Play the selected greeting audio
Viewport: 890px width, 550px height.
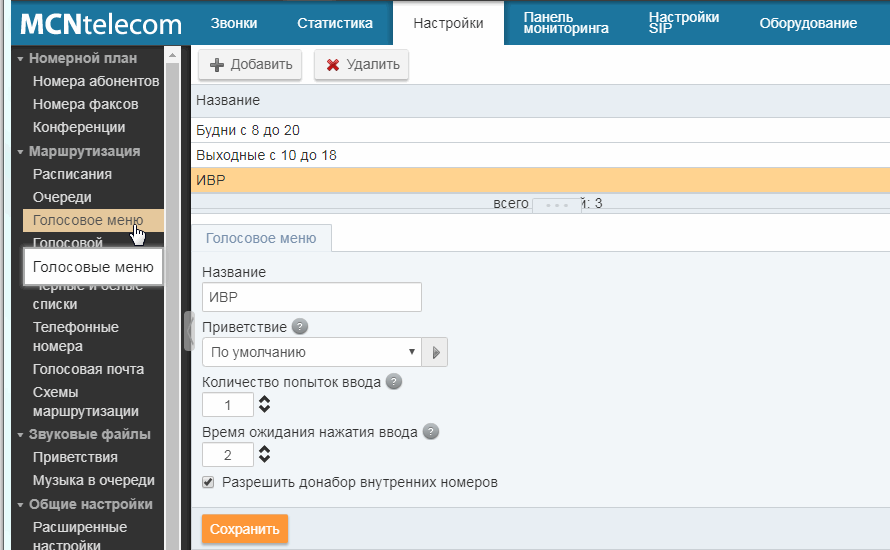[435, 352]
